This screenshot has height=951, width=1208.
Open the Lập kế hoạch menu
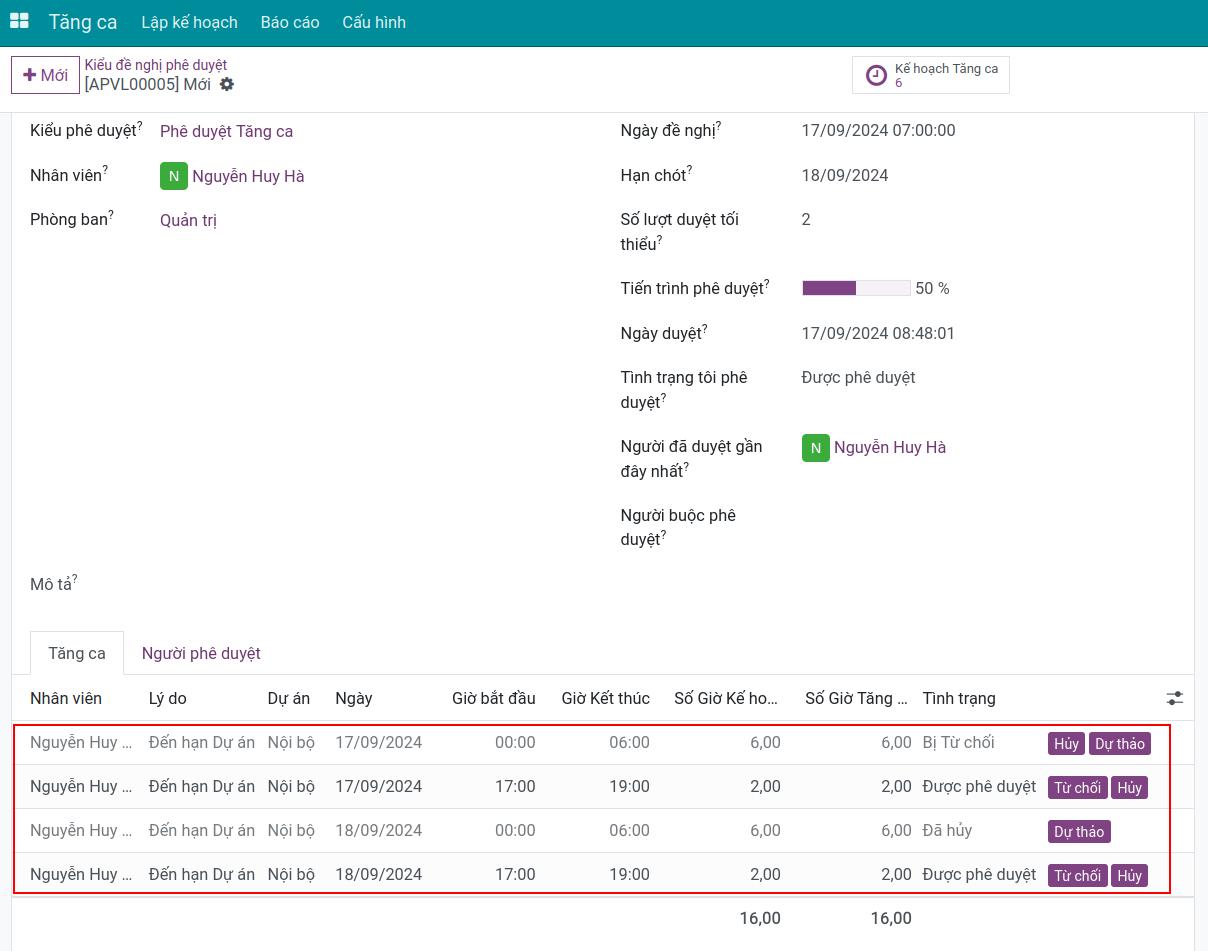[x=189, y=22]
